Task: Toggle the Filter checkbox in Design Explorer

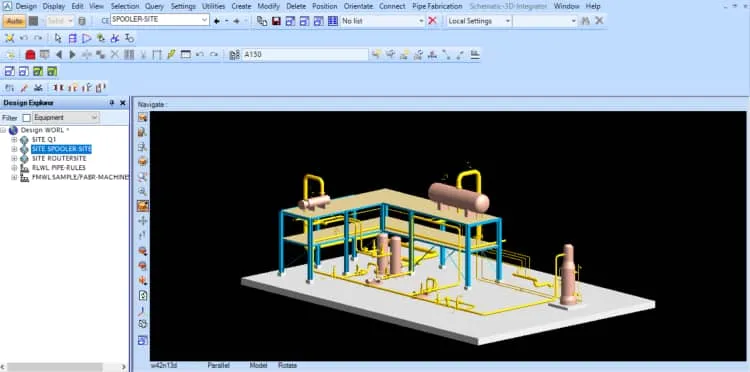Action: tap(27, 118)
